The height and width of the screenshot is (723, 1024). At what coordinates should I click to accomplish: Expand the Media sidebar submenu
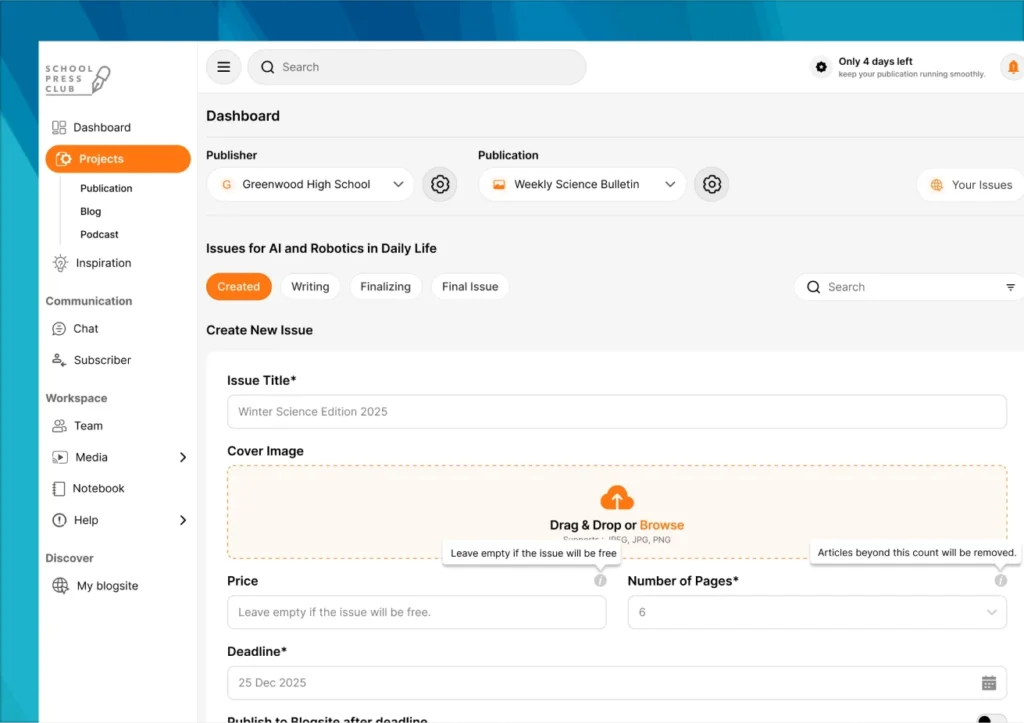(x=182, y=457)
